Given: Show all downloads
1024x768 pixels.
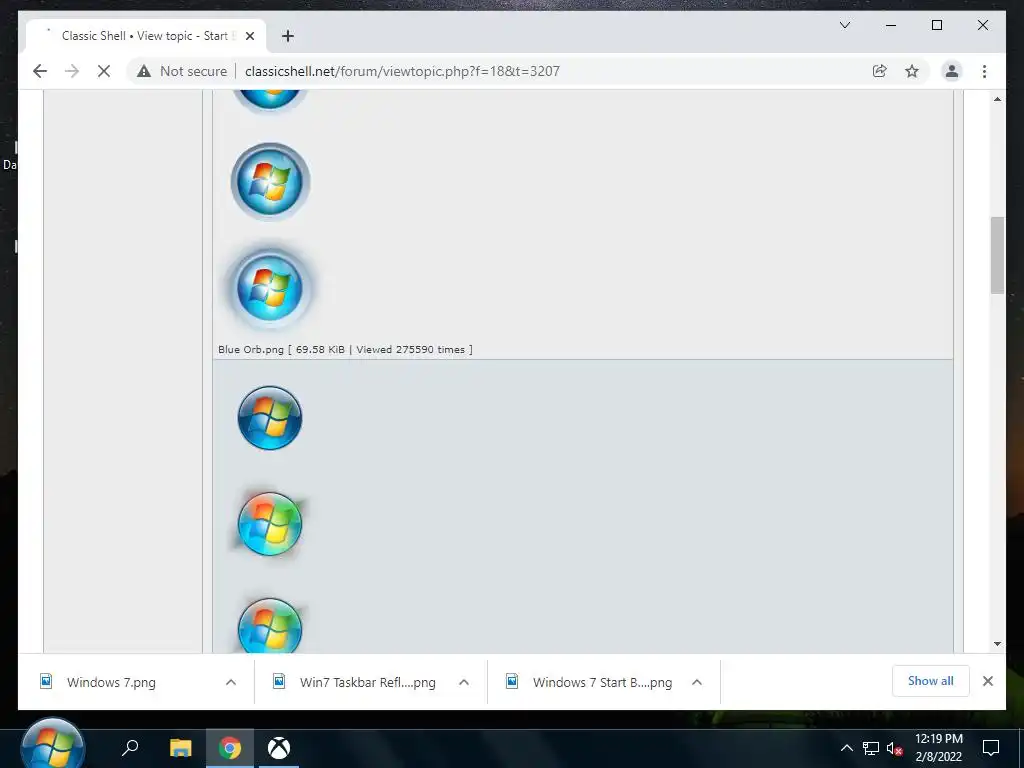Looking at the screenshot, I should (x=931, y=681).
